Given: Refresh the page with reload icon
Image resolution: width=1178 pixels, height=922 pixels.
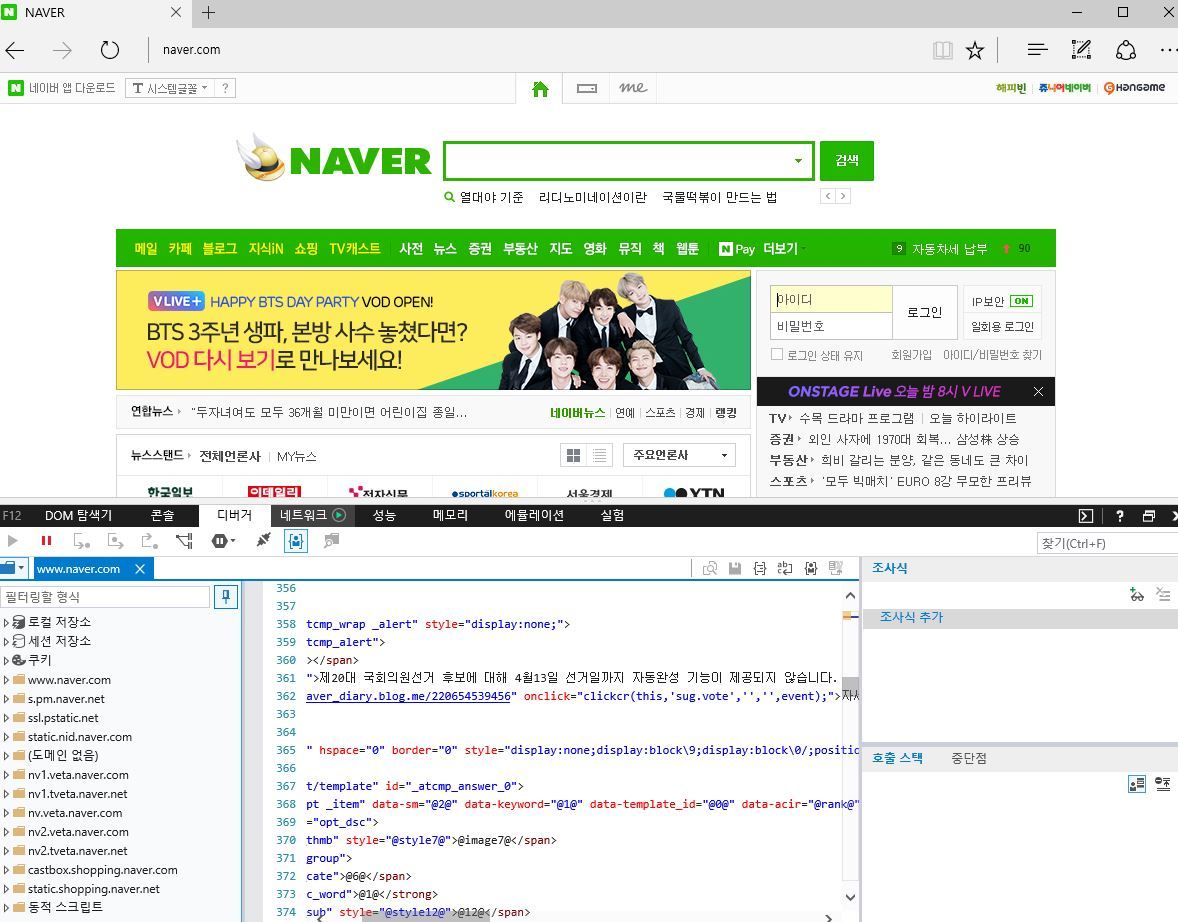Looking at the screenshot, I should 110,50.
